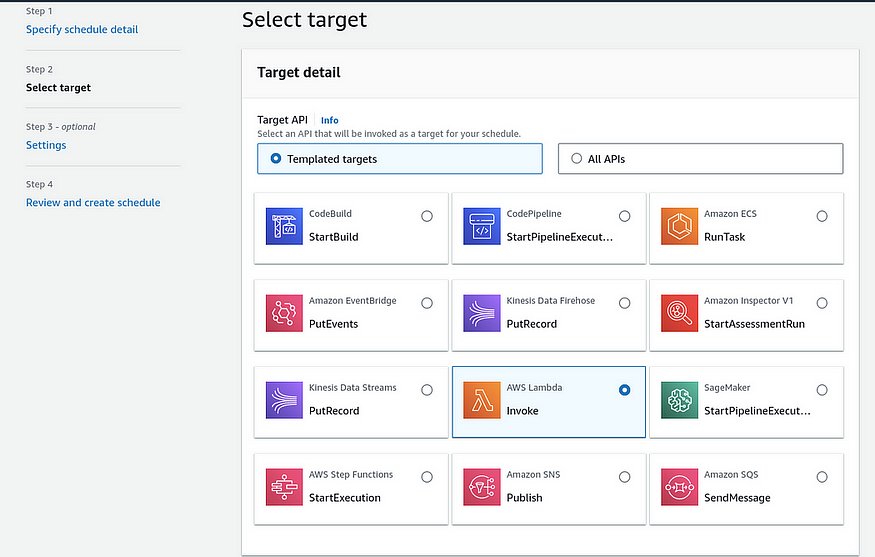The height and width of the screenshot is (557, 875).
Task: Open the Settings step link
Action: (46, 145)
